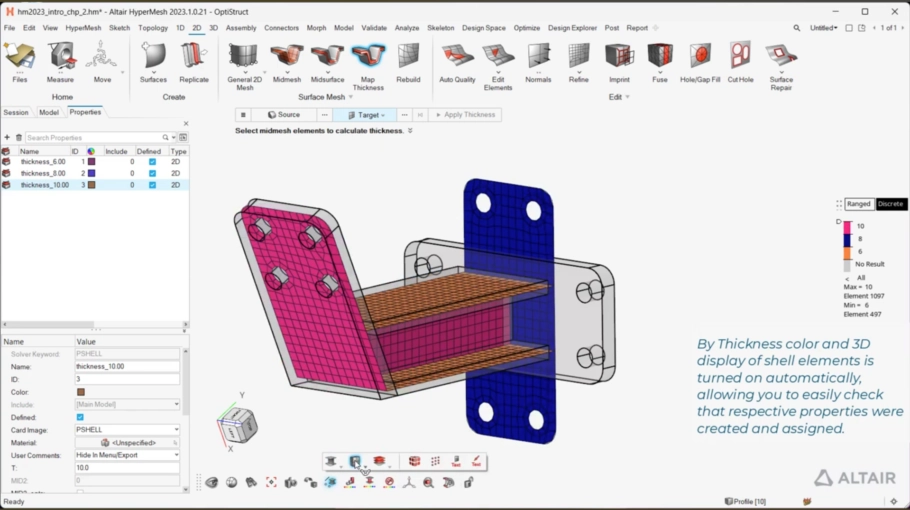Switch to the Model browser tab
Image resolution: width=910 pixels, height=510 pixels.
click(49, 113)
